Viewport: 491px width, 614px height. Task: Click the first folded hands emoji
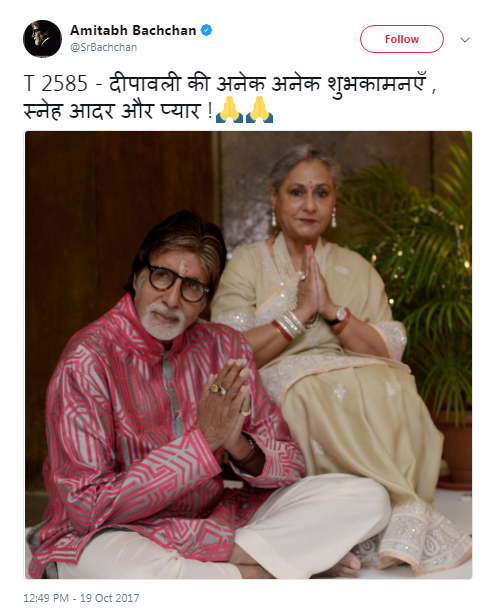pos(229,110)
